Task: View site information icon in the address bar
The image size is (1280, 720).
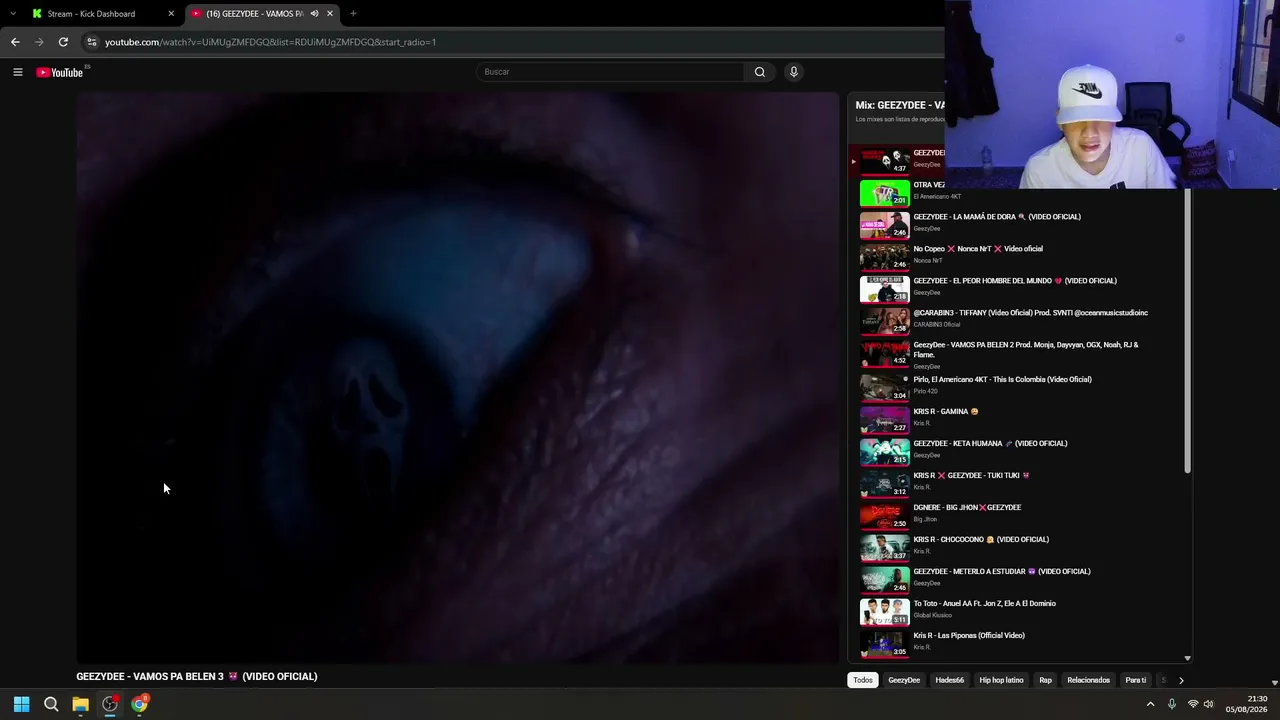Action: pos(92,42)
